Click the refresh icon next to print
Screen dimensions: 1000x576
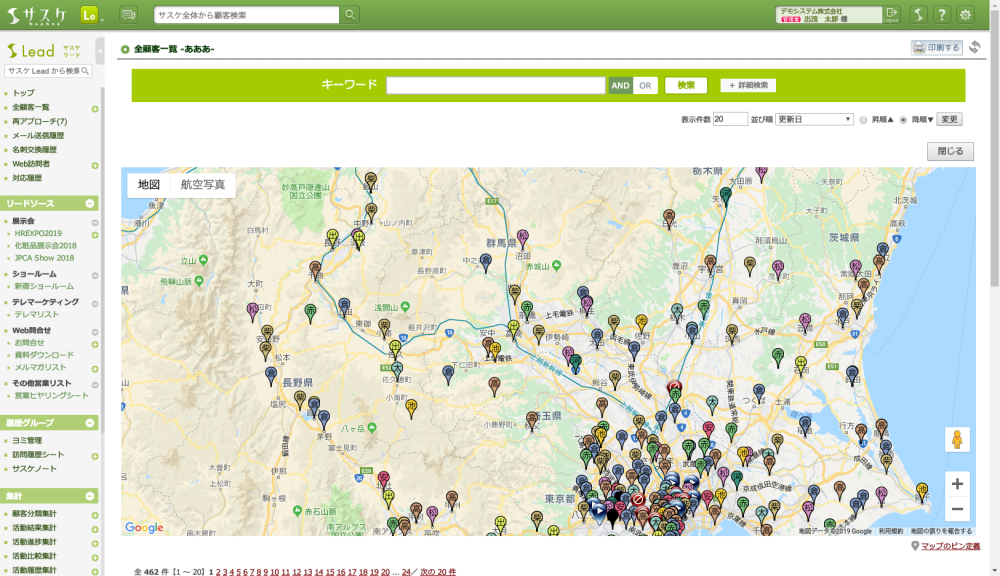(974, 47)
